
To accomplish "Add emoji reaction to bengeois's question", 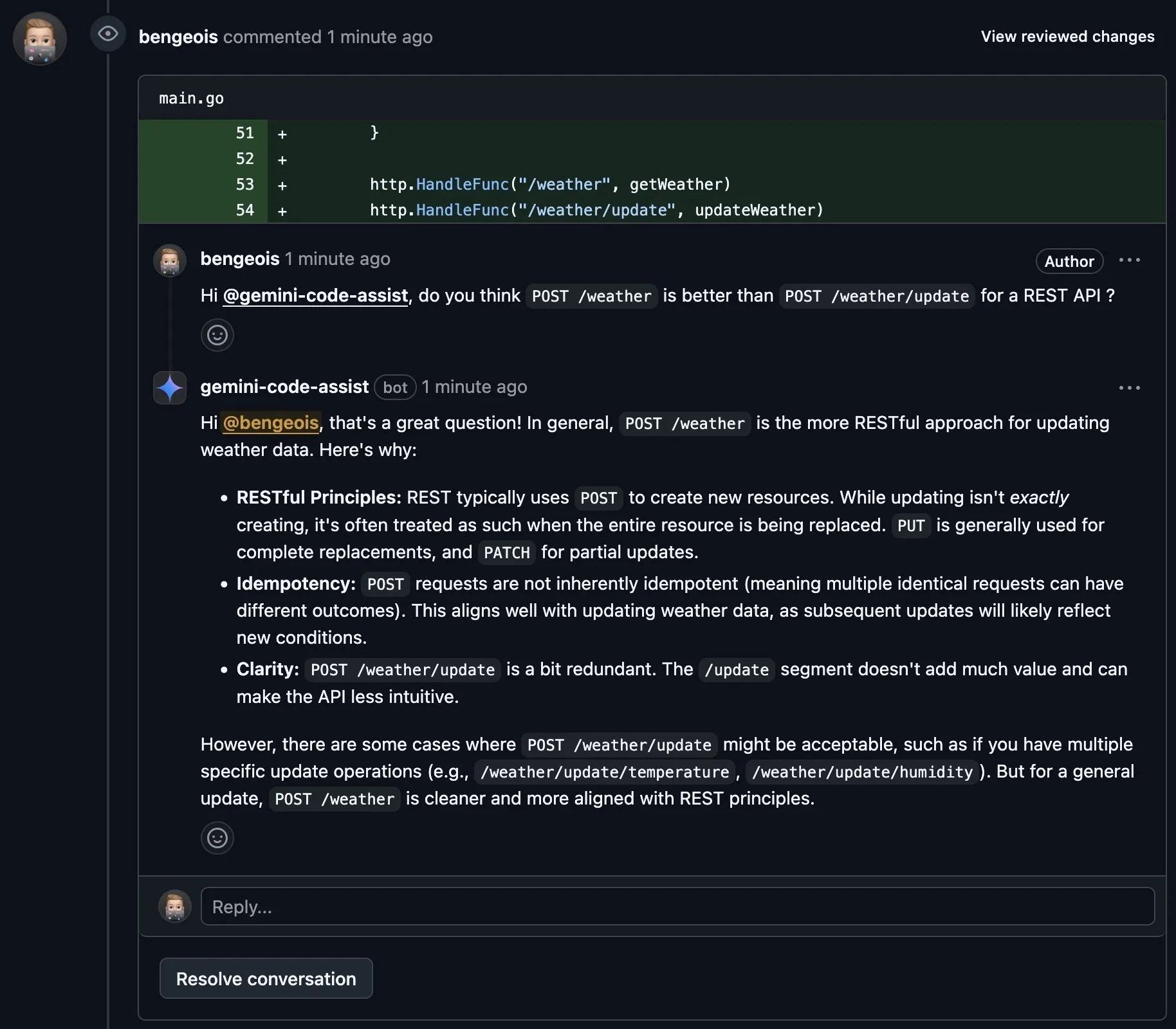I will [217, 335].
